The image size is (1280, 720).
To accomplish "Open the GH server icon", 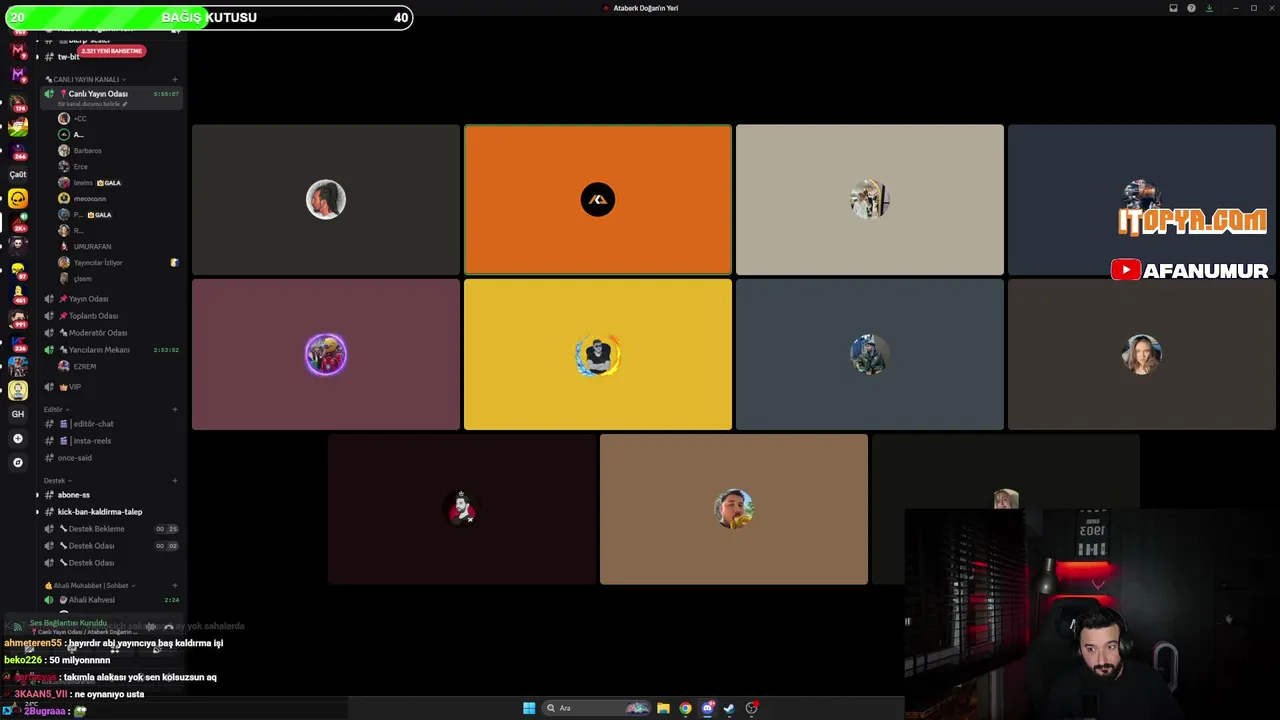I will click(x=18, y=414).
